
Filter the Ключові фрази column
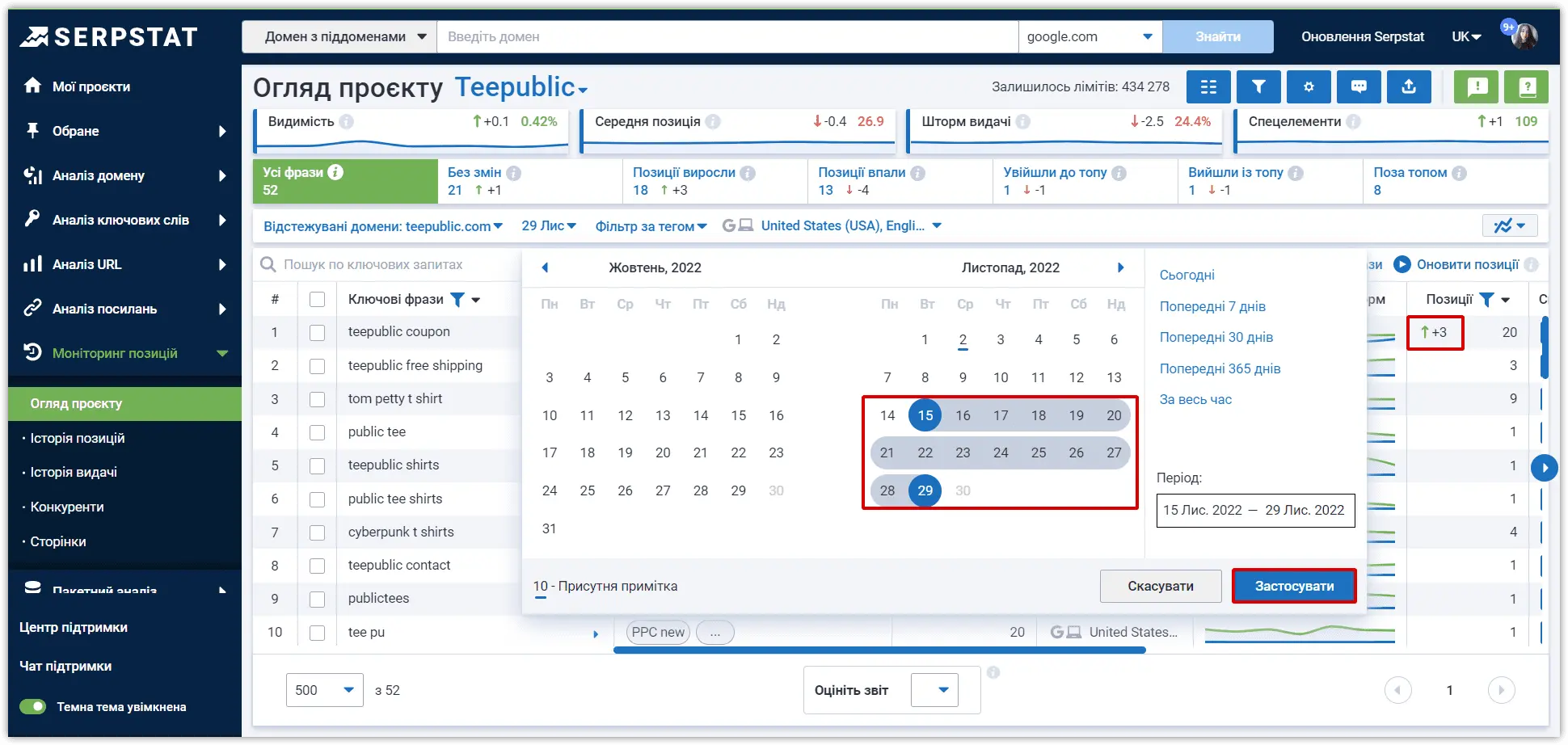[x=457, y=300]
